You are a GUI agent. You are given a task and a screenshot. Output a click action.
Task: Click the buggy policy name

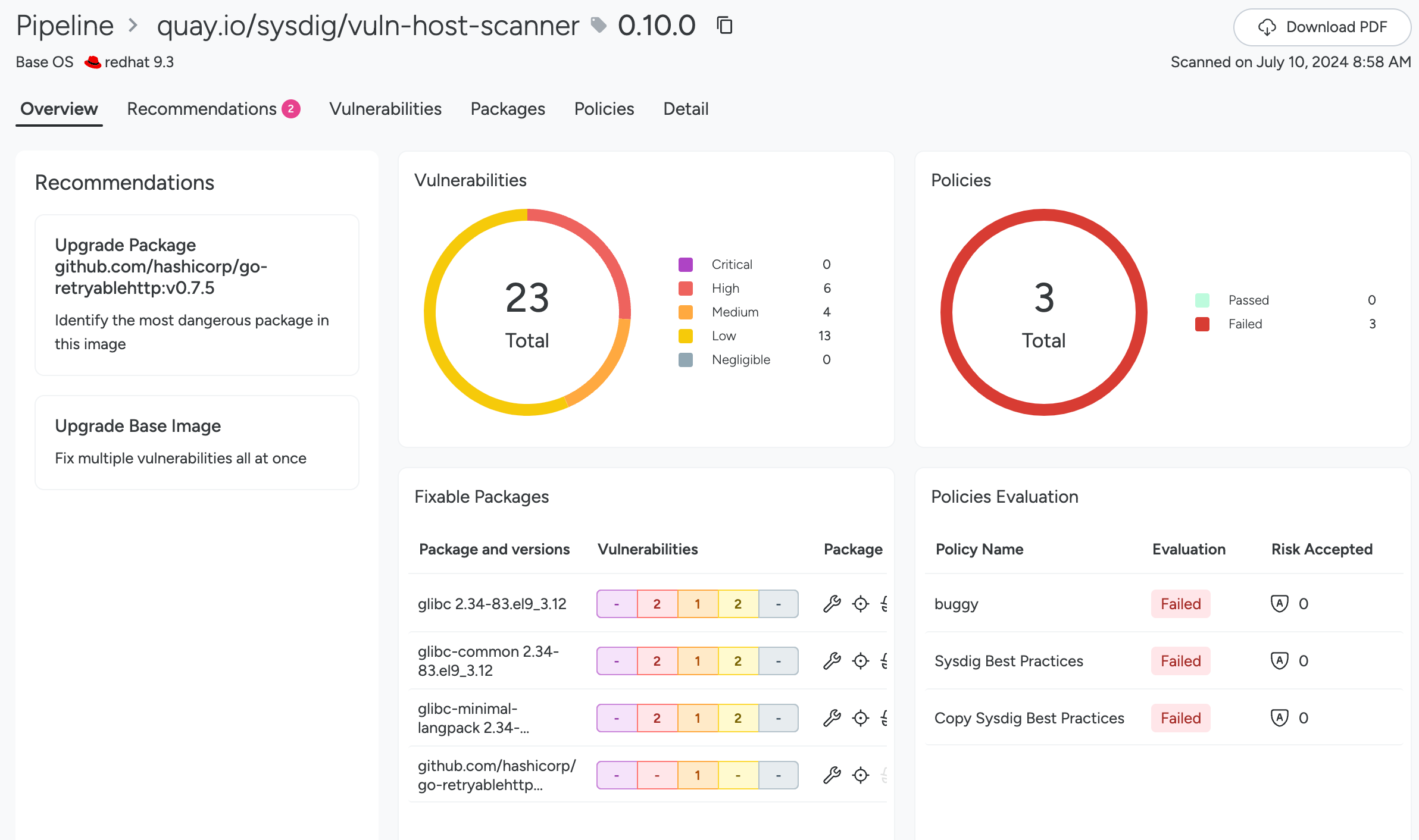coord(957,604)
